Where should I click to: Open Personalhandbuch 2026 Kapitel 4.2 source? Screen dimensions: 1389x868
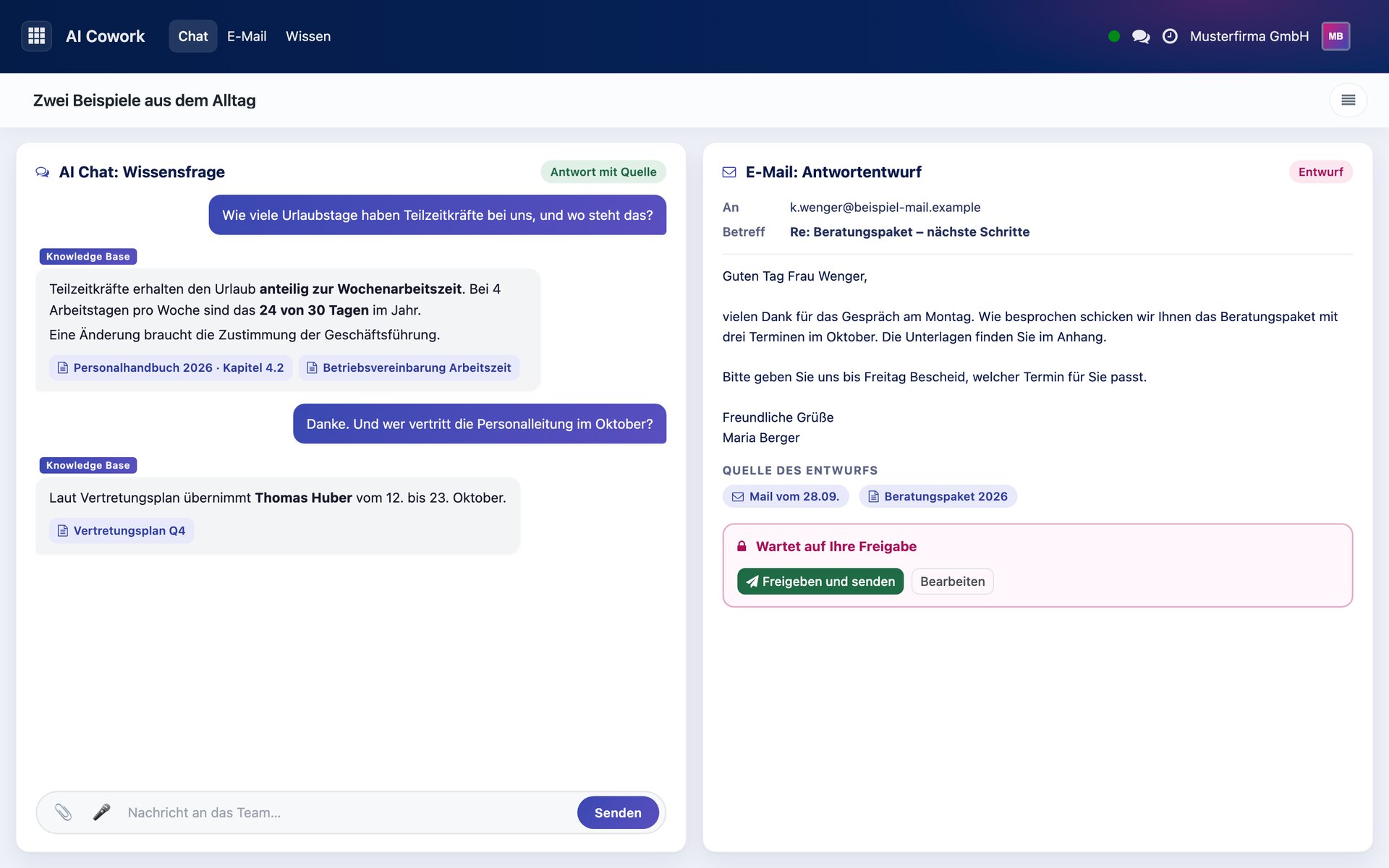[171, 367]
